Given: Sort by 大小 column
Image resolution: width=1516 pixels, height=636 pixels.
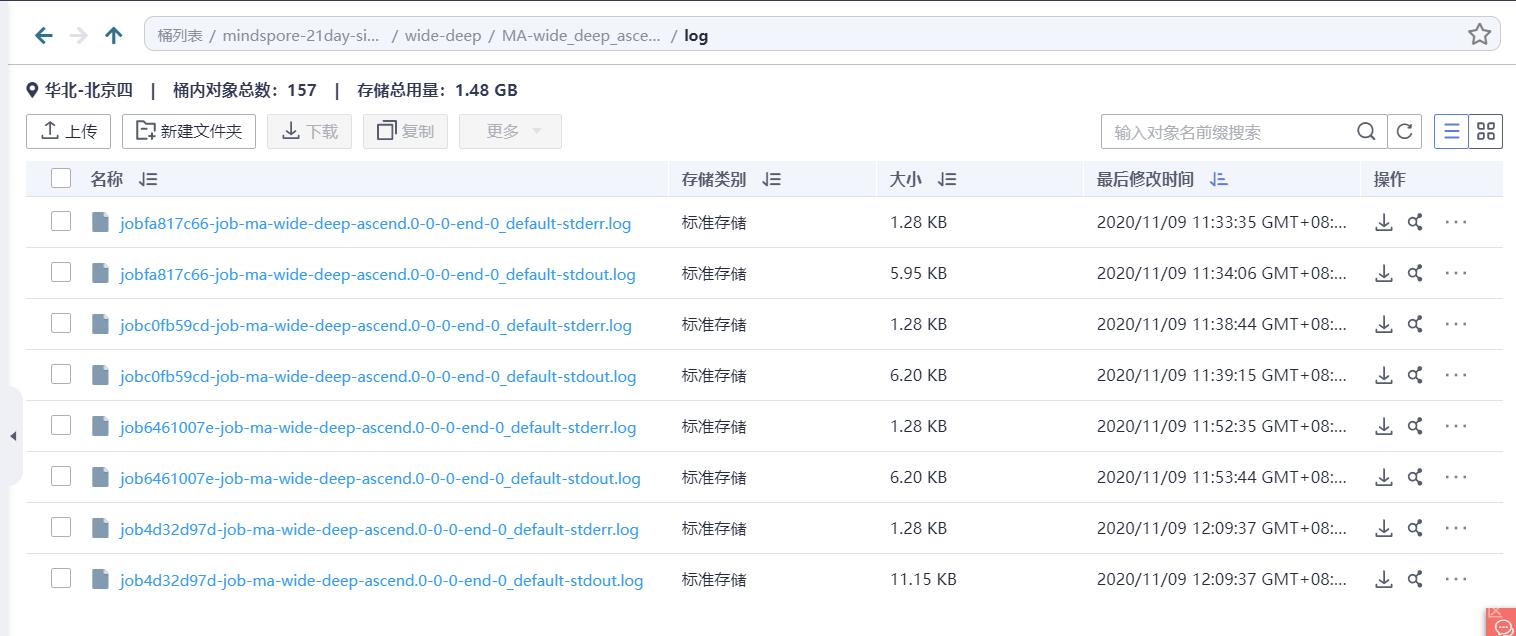Looking at the screenshot, I should click(x=947, y=180).
